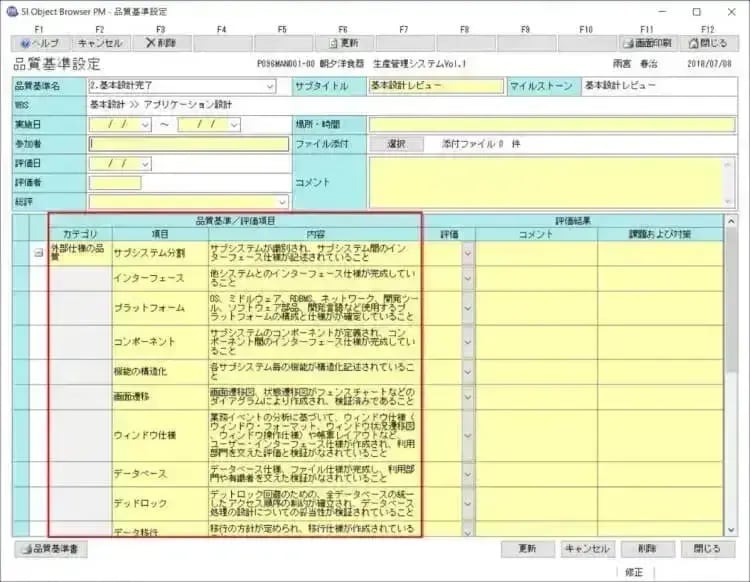Screen dimensions: 750x582
Task: Open the 評価日 date picker dropdown
Action: (145, 163)
